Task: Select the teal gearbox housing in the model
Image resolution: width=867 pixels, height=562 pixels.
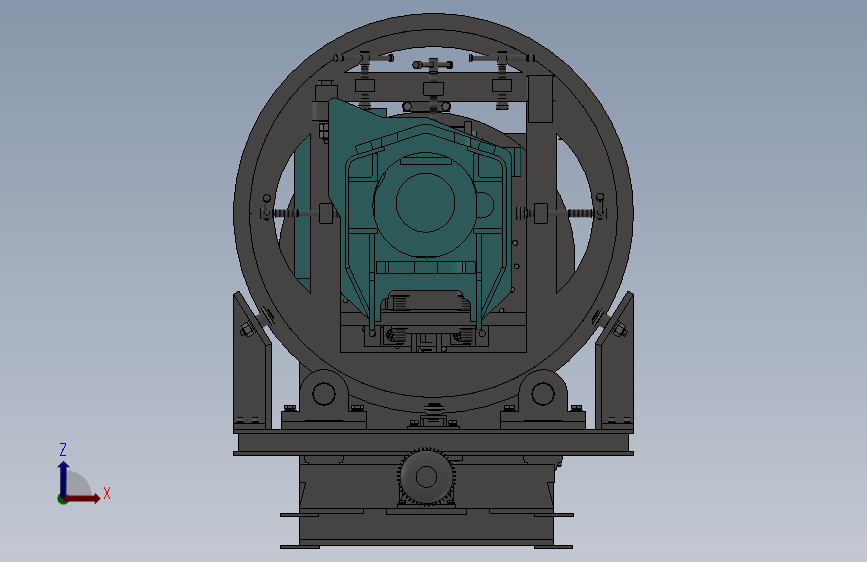Action: coord(424,218)
